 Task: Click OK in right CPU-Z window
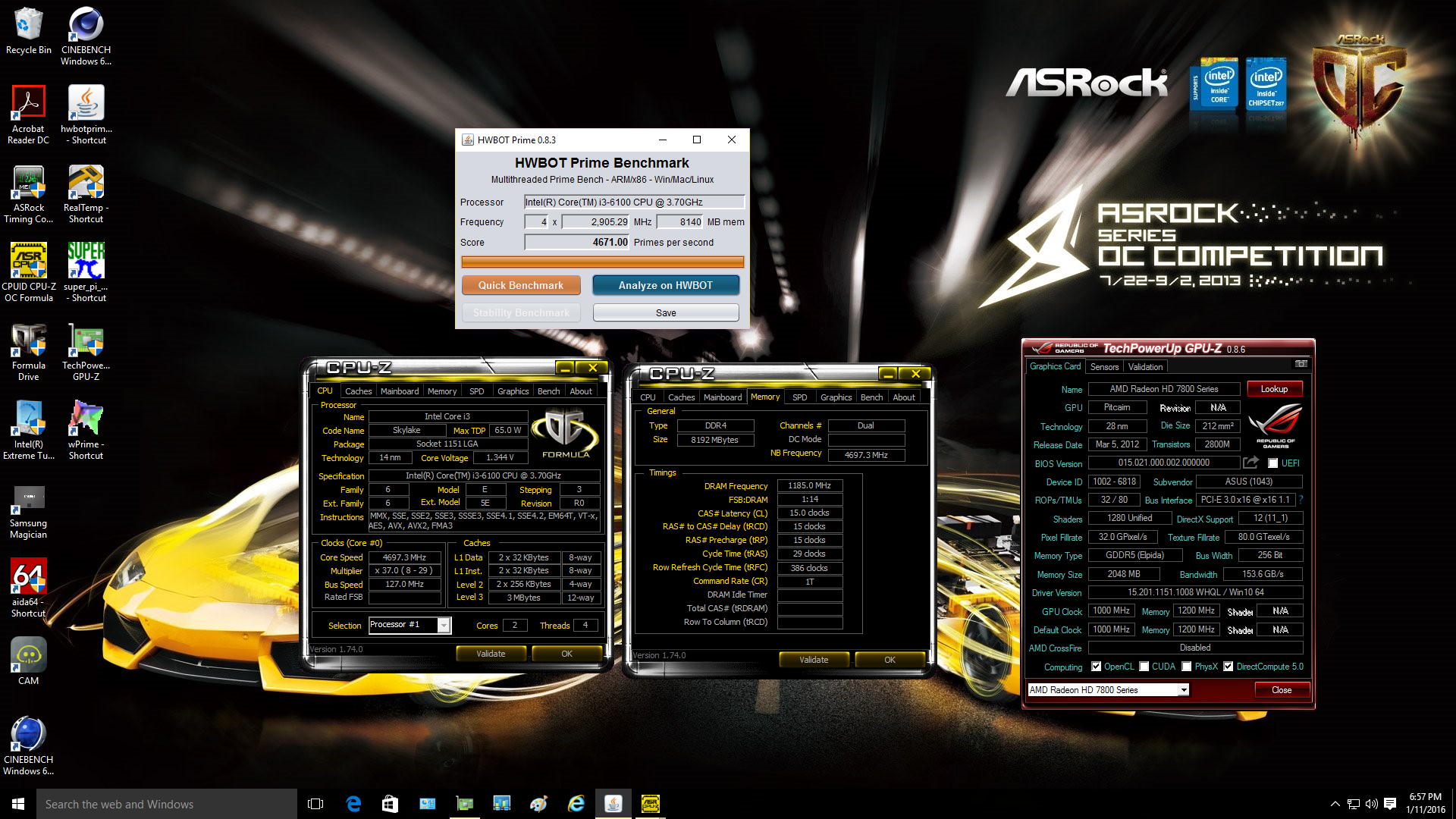pyautogui.click(x=890, y=660)
